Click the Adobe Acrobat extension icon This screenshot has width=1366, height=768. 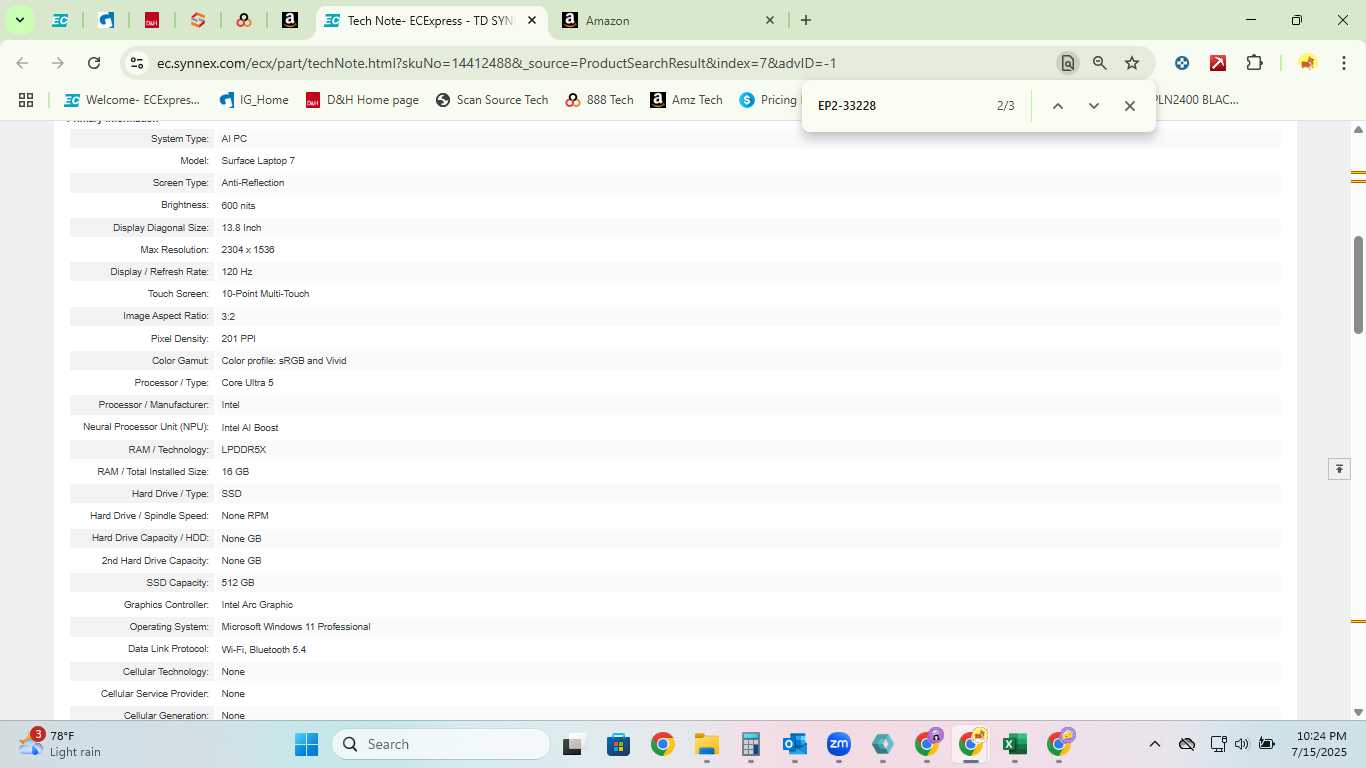coord(1218,63)
